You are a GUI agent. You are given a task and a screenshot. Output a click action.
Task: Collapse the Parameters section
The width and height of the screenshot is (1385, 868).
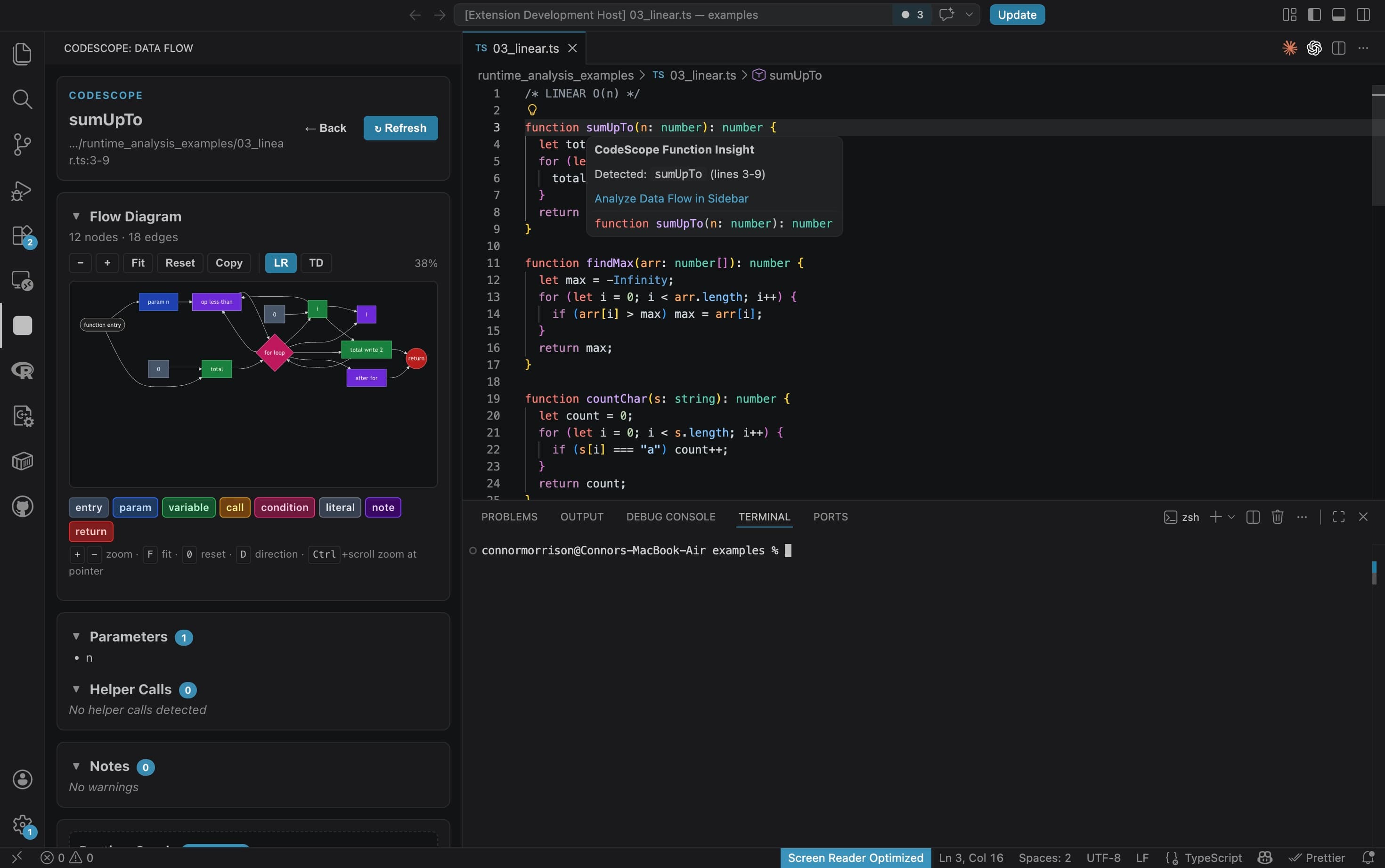point(76,637)
